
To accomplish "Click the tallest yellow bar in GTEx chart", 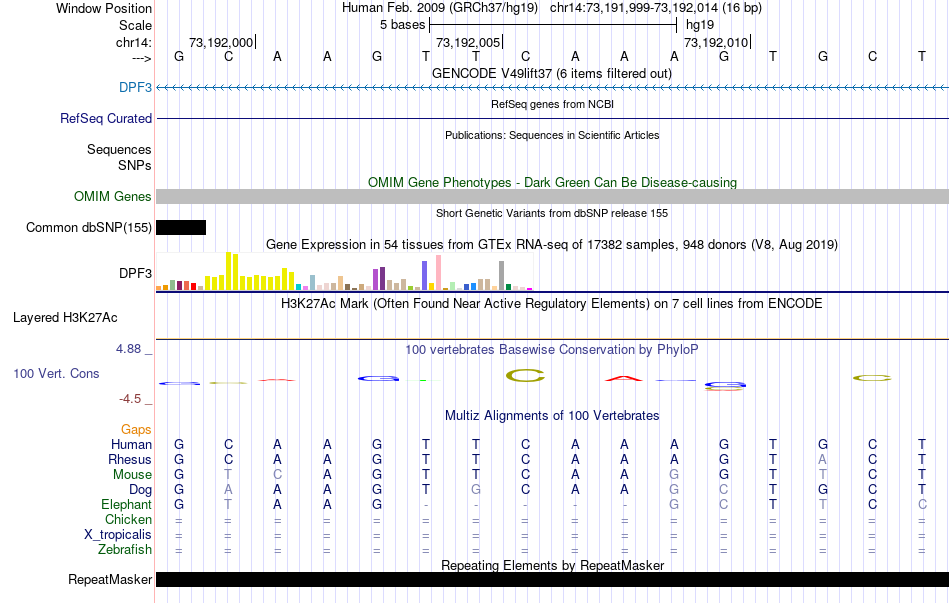I will click(x=230, y=271).
